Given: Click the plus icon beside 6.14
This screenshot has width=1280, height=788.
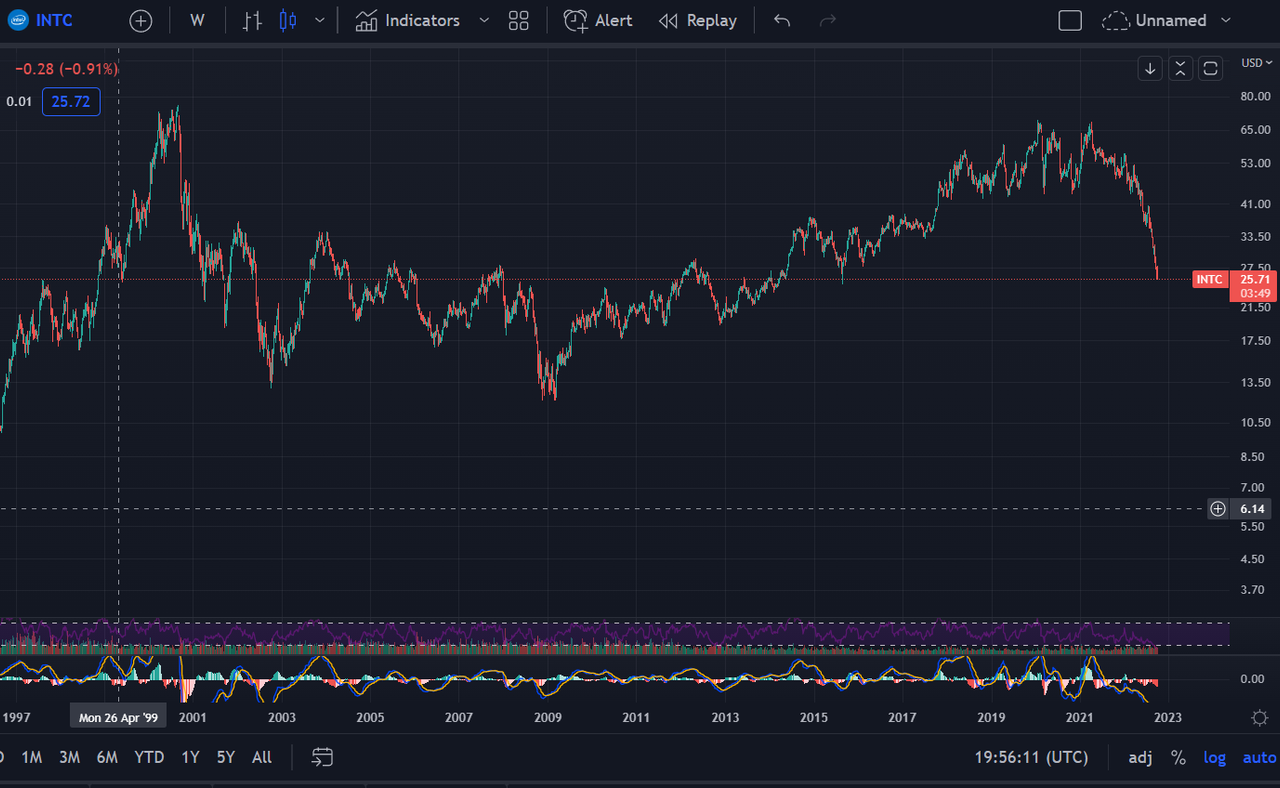Looking at the screenshot, I should coord(1218,509).
